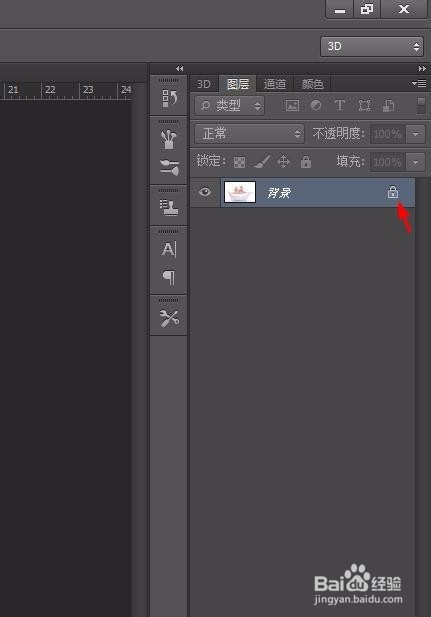This screenshot has height=617, width=431.
Task: Open the layers panel flyout menu
Action: pos(419,83)
